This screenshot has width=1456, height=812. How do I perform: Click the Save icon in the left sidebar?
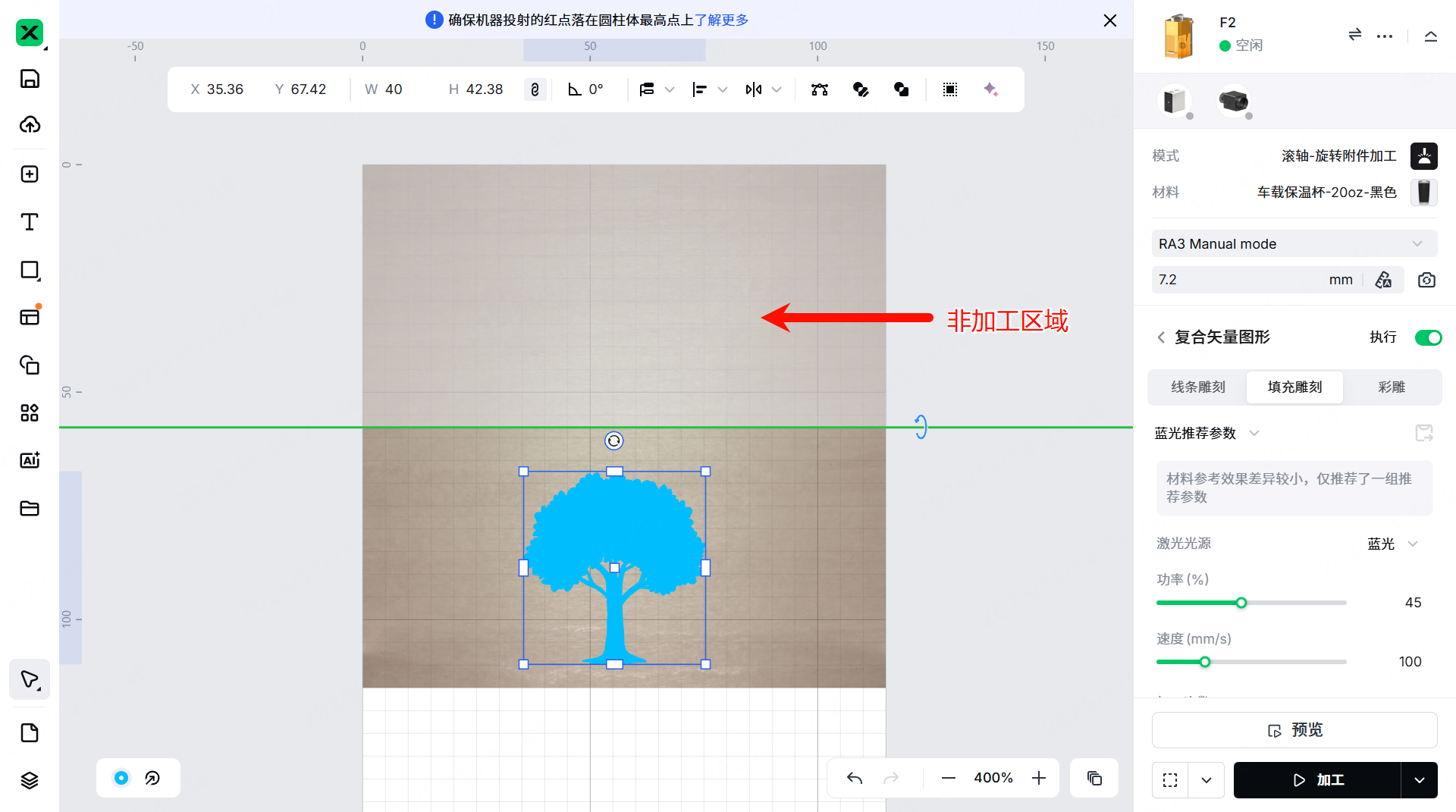coord(30,79)
